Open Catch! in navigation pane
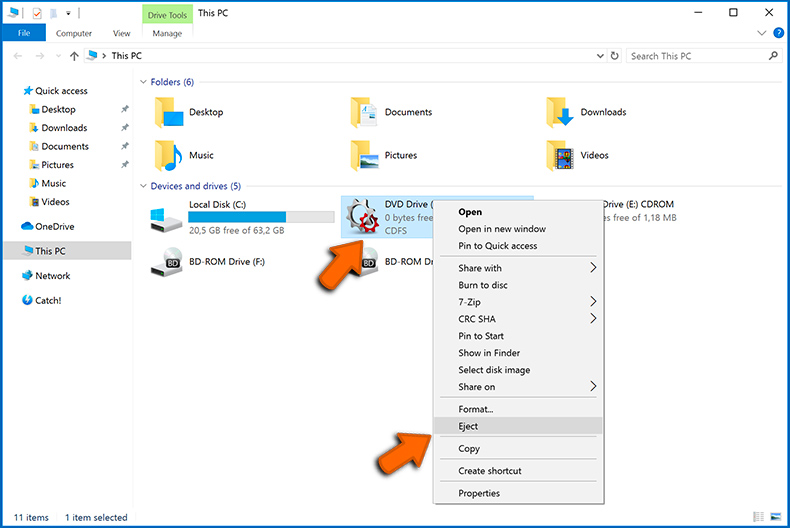Image resolution: width=790 pixels, height=528 pixels. pos(41,300)
